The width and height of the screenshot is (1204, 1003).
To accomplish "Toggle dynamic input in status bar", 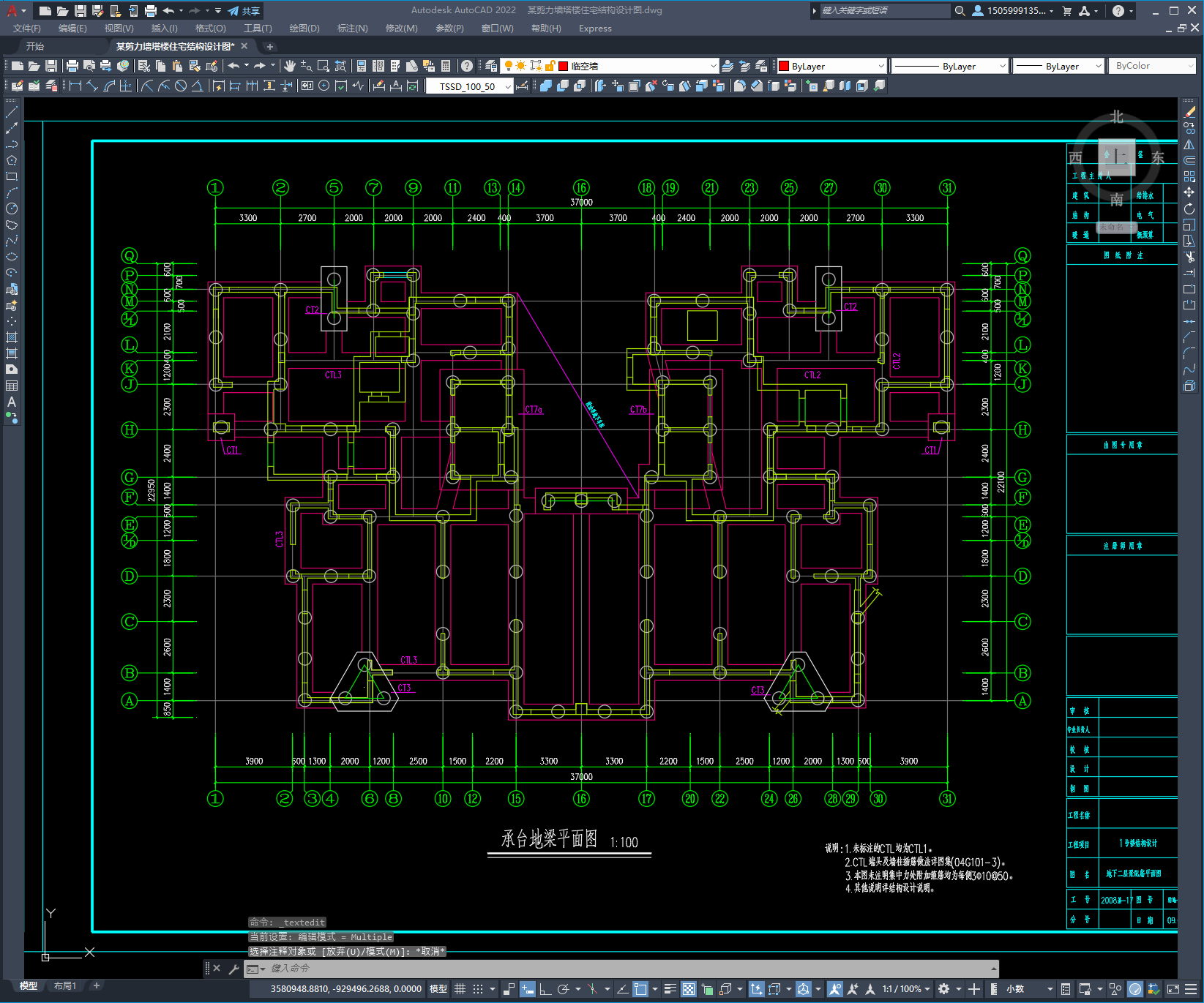I will pos(528,989).
